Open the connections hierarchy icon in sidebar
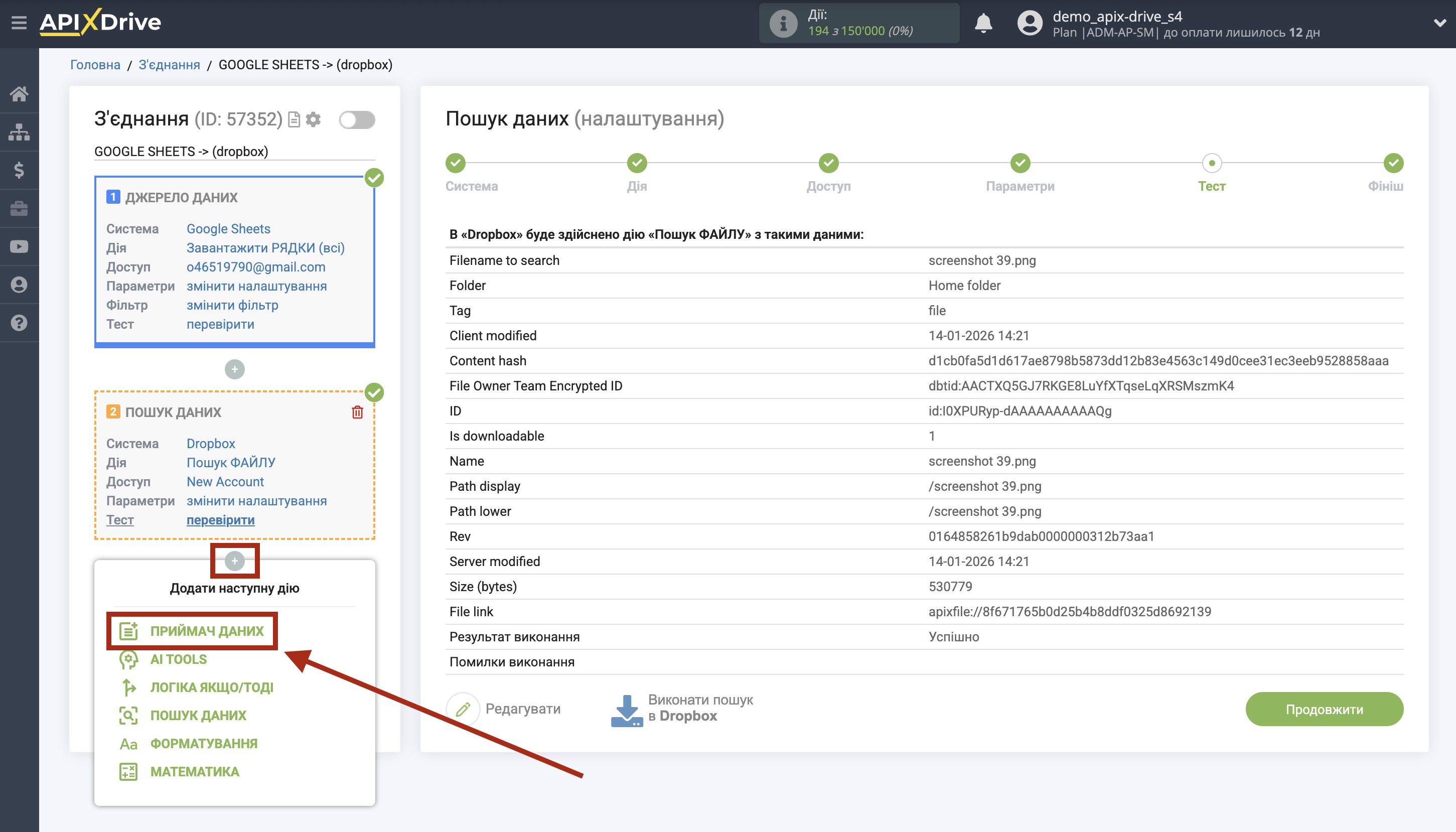Screen dimensions: 1456x832 [20, 131]
